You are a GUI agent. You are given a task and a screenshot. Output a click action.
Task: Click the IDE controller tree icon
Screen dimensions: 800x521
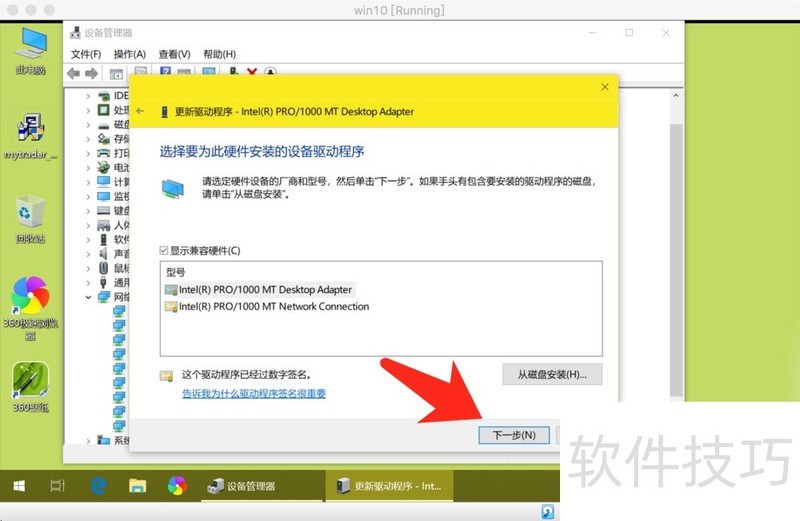coord(104,95)
